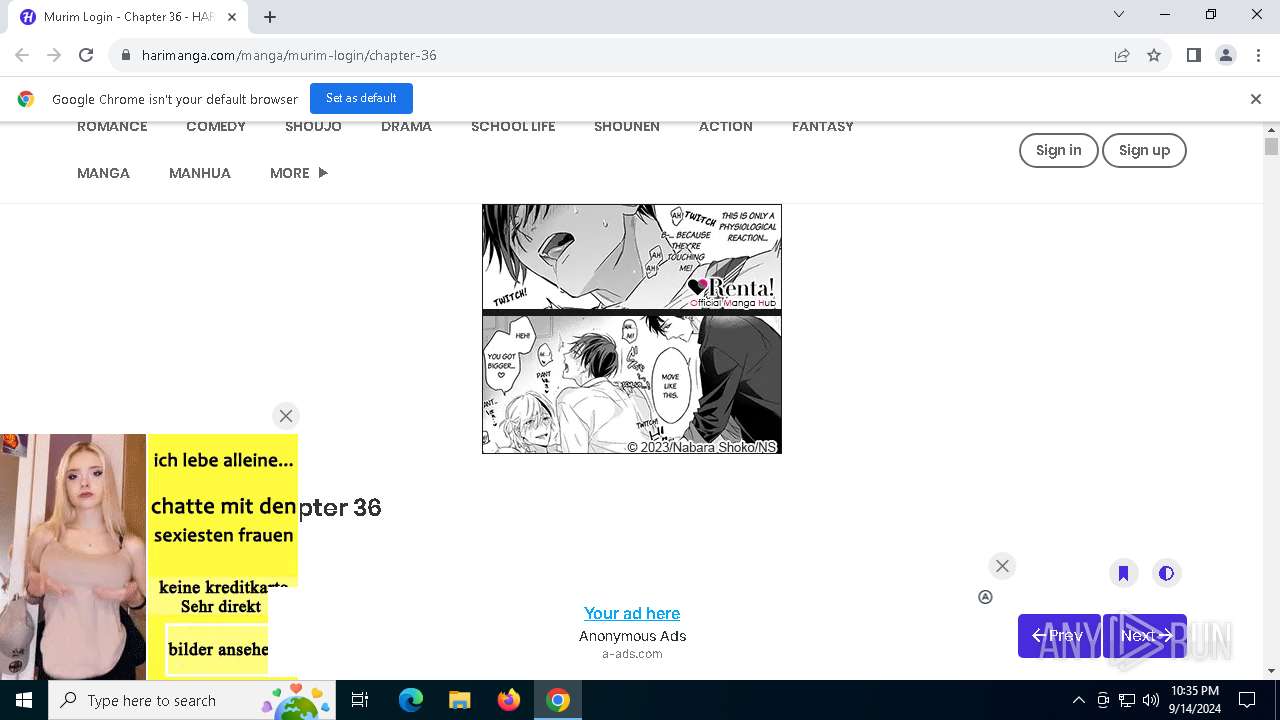Open Task View on the taskbar
1280x720 pixels.
[x=360, y=700]
